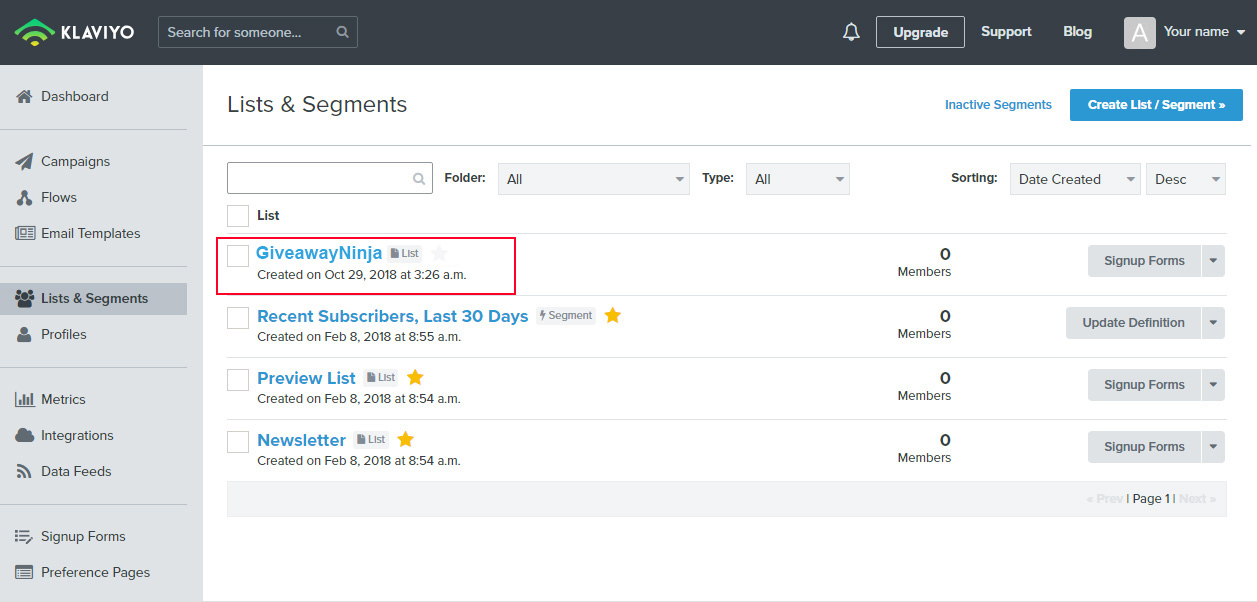Tick the Newsletter checkbox

[x=238, y=442]
